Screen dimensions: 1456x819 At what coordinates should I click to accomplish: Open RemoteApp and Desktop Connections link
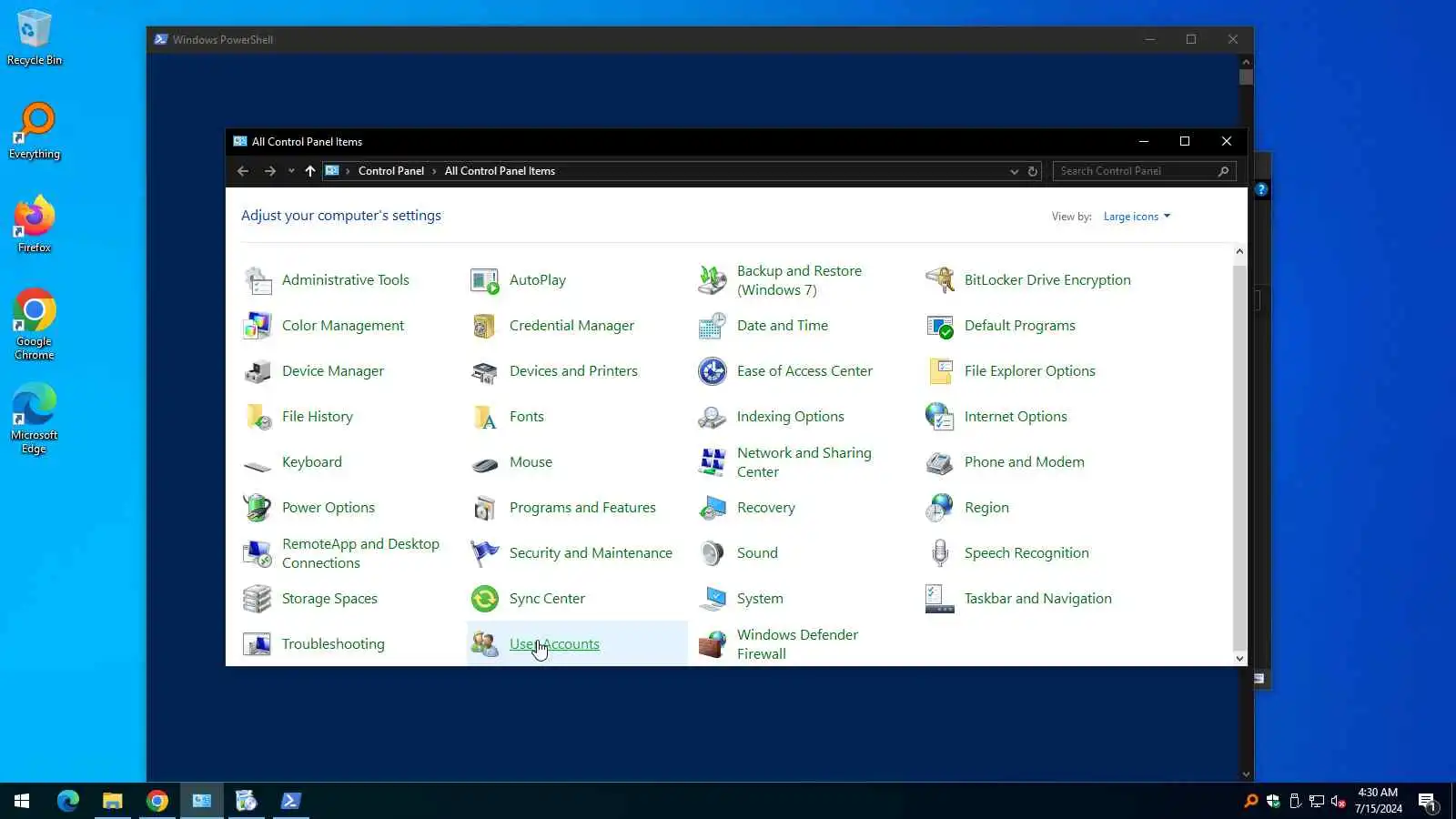point(360,553)
